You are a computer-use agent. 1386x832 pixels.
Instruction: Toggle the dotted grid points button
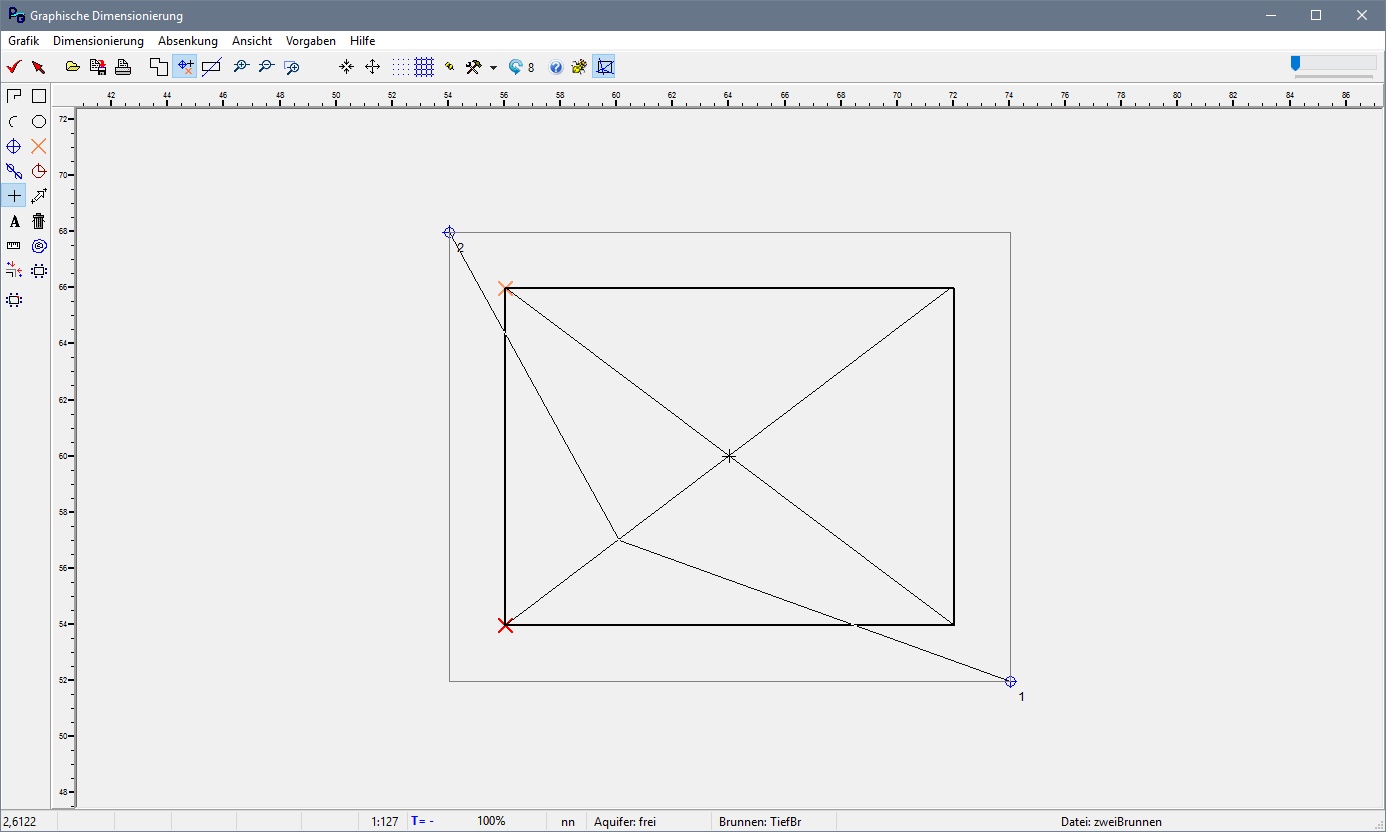400,67
